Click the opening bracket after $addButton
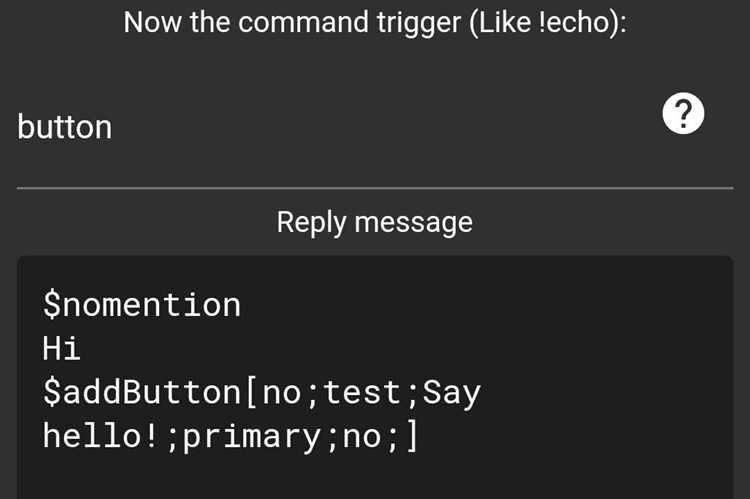Screen dimensions: 750x499 (x=252, y=392)
